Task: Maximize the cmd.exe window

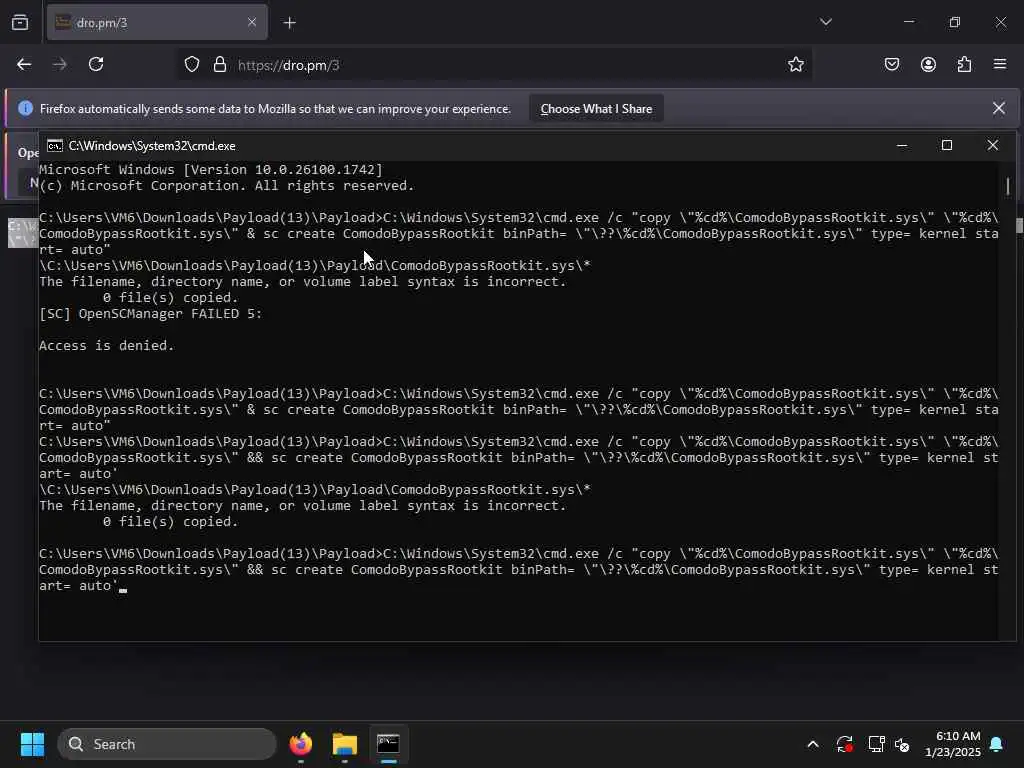Action: [947, 146]
